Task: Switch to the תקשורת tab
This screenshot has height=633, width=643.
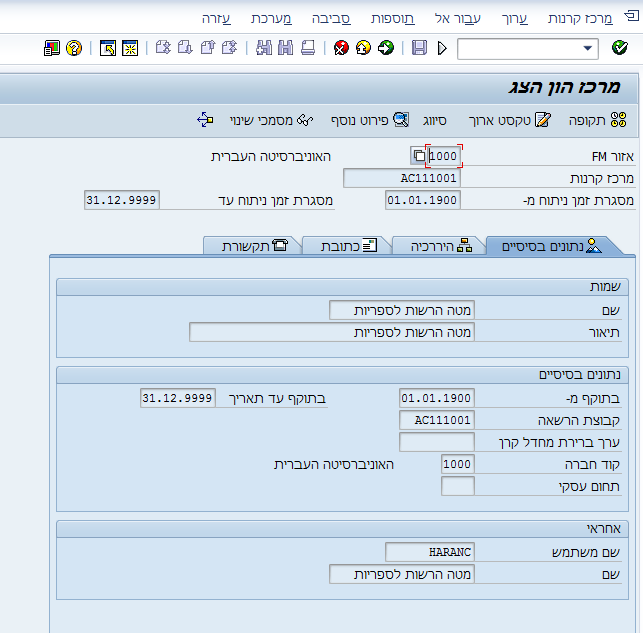Action: pyautogui.click(x=254, y=246)
